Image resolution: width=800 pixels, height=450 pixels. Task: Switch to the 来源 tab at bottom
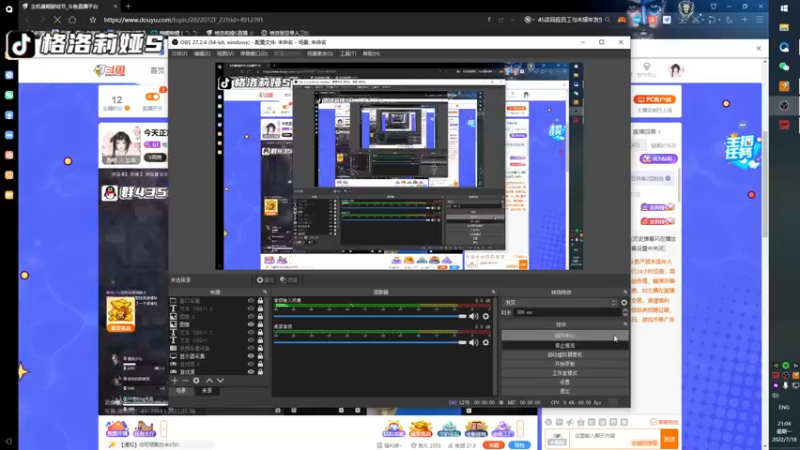click(x=206, y=390)
